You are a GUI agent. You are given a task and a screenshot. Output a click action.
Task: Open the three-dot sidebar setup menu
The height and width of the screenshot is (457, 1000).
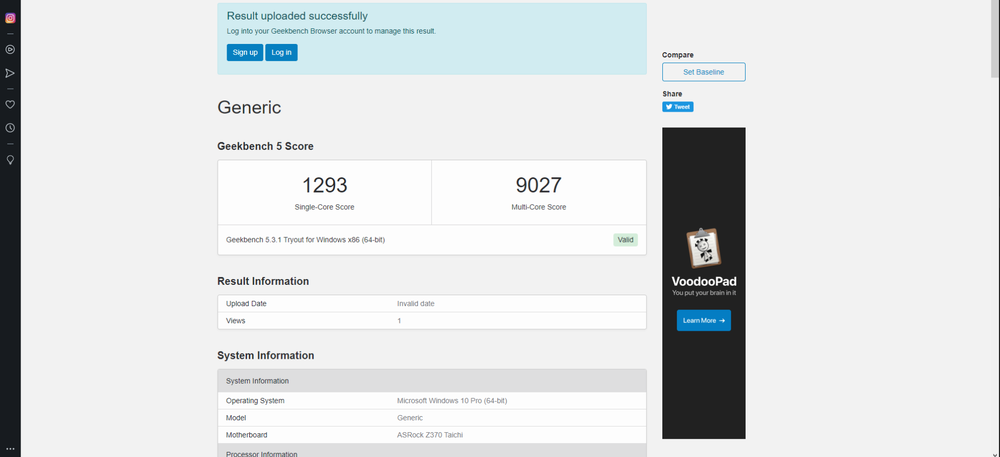(x=10, y=449)
